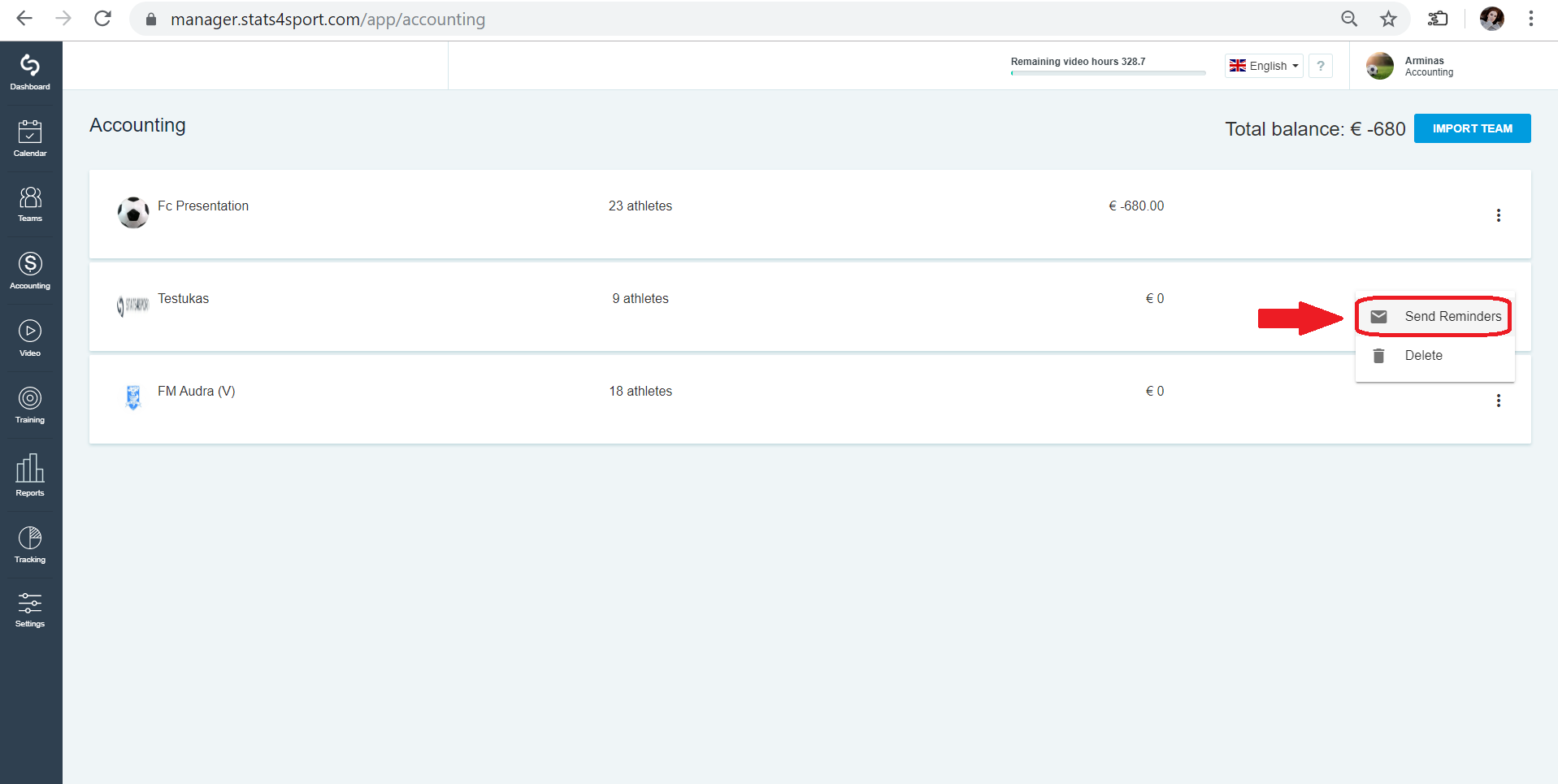This screenshot has height=784, width=1558.
Task: Open FM Audra (V) three-dot menu
Action: (1499, 401)
